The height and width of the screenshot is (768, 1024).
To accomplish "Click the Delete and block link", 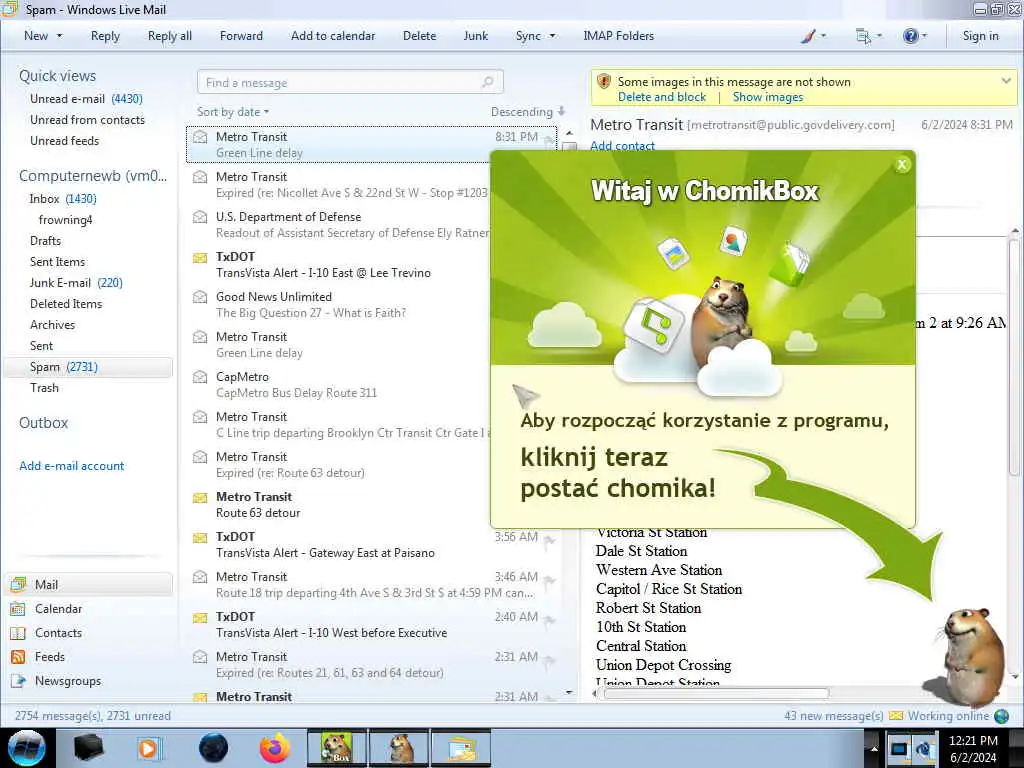I will coord(662,97).
